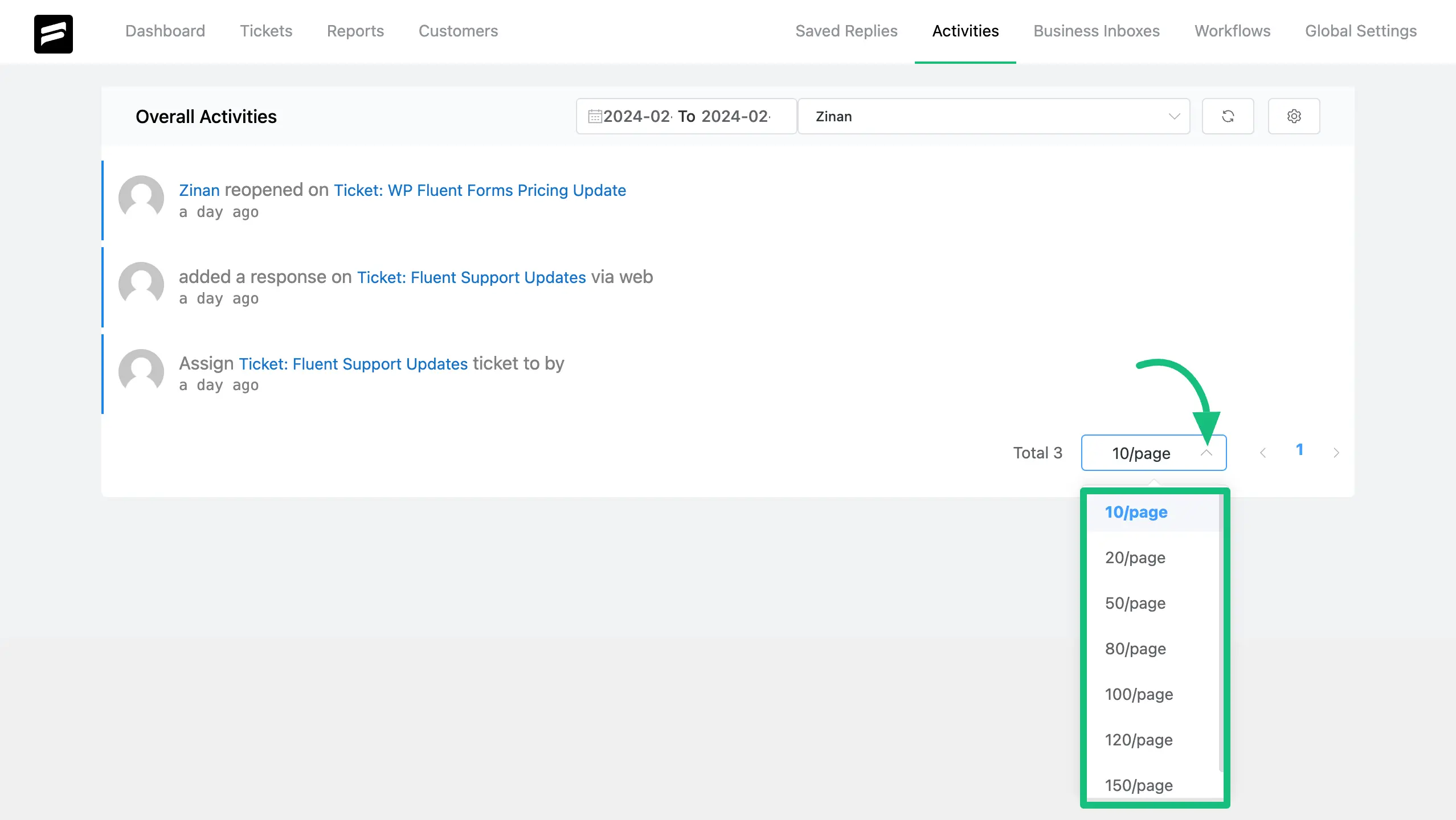Viewport: 1456px width, 820px height.
Task: Open the Tickets menu
Action: [x=266, y=31]
